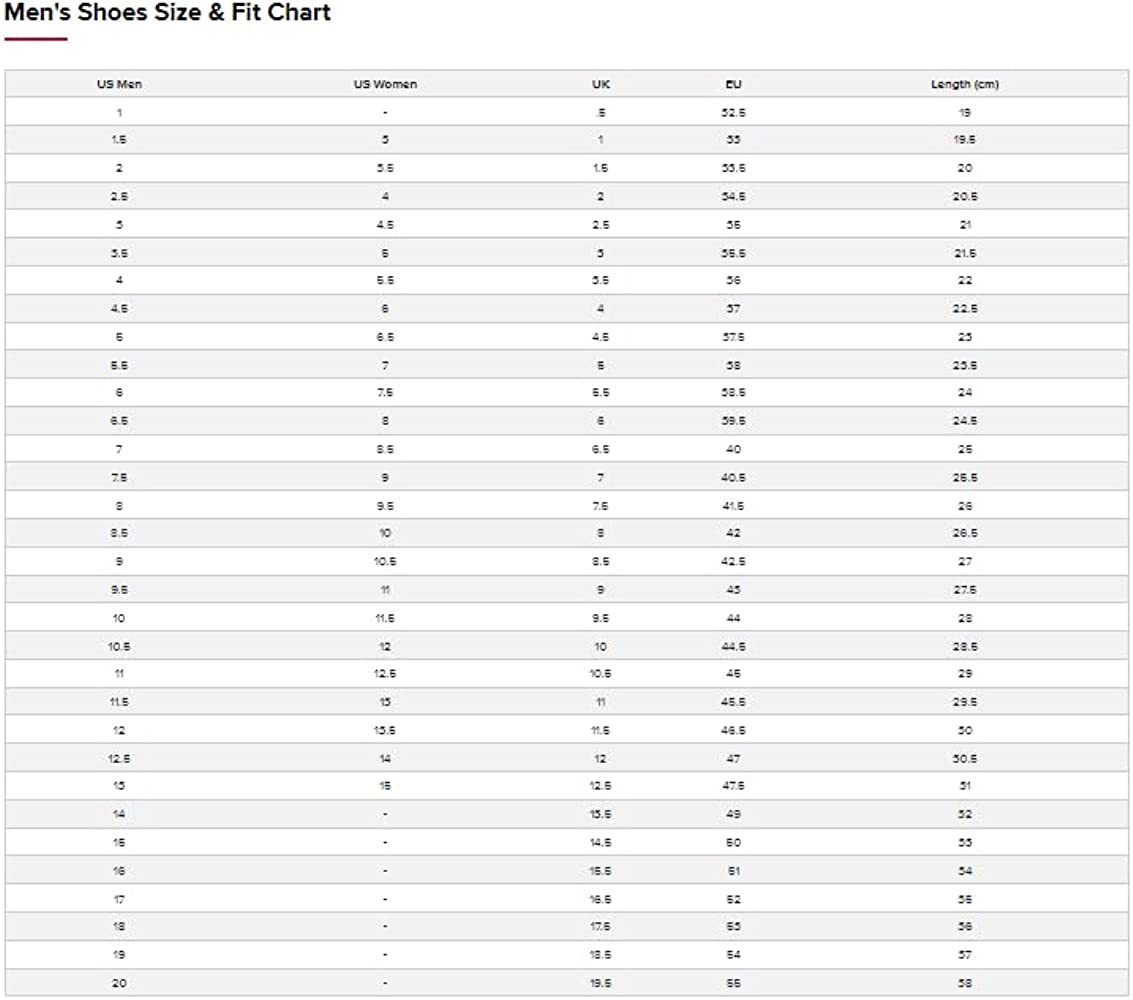Select the US Women size 7 cell
The width and height of the screenshot is (1133, 1000).
(385, 365)
